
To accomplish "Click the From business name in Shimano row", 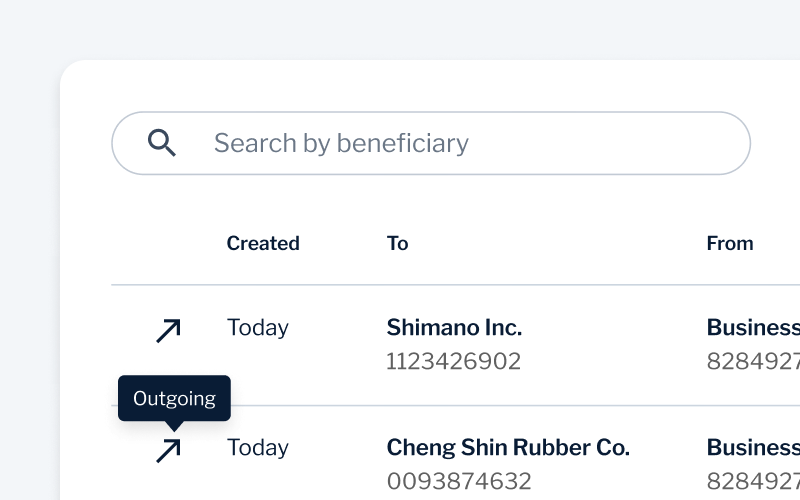I will [753, 327].
